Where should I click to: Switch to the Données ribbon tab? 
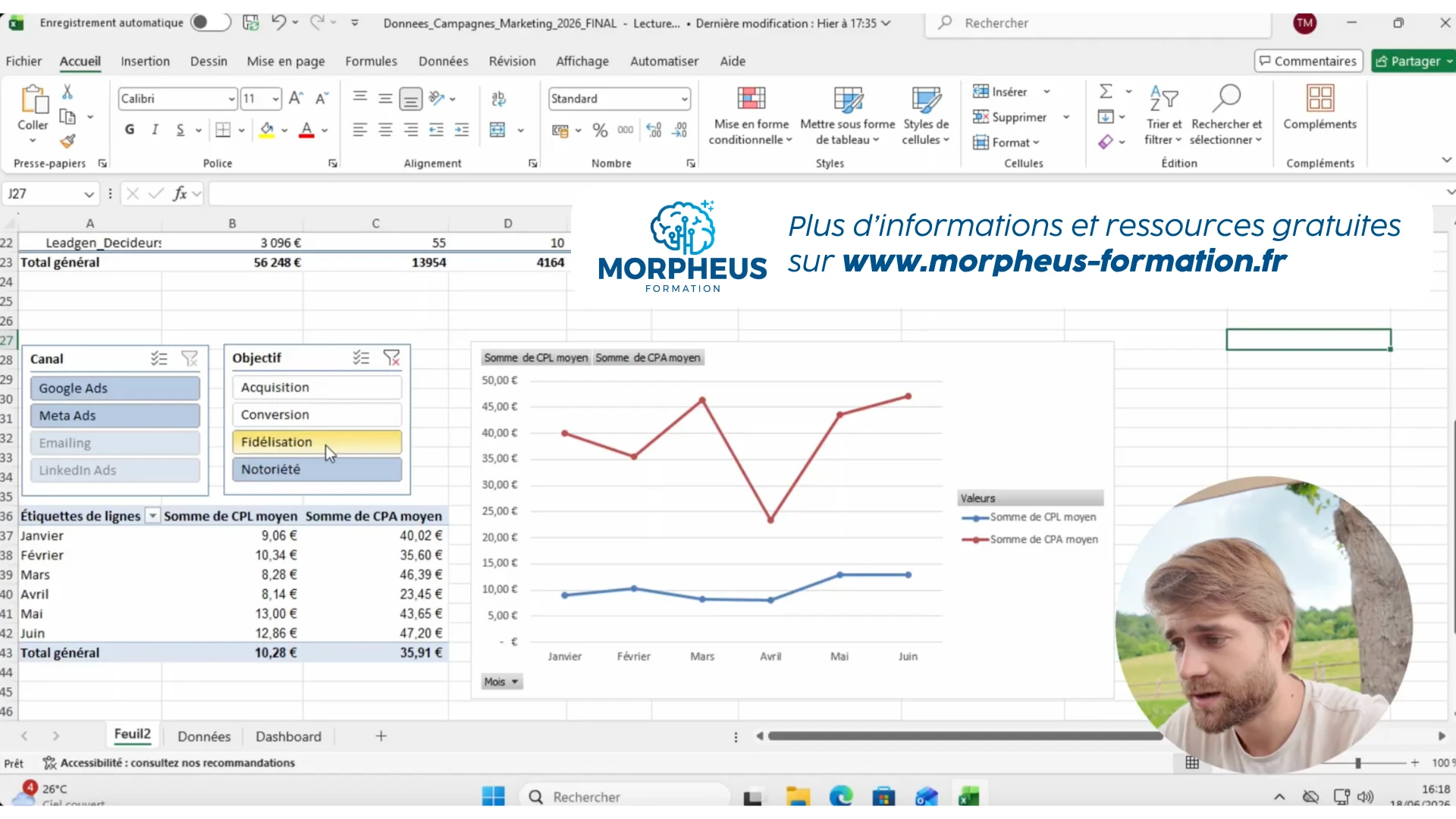(443, 61)
